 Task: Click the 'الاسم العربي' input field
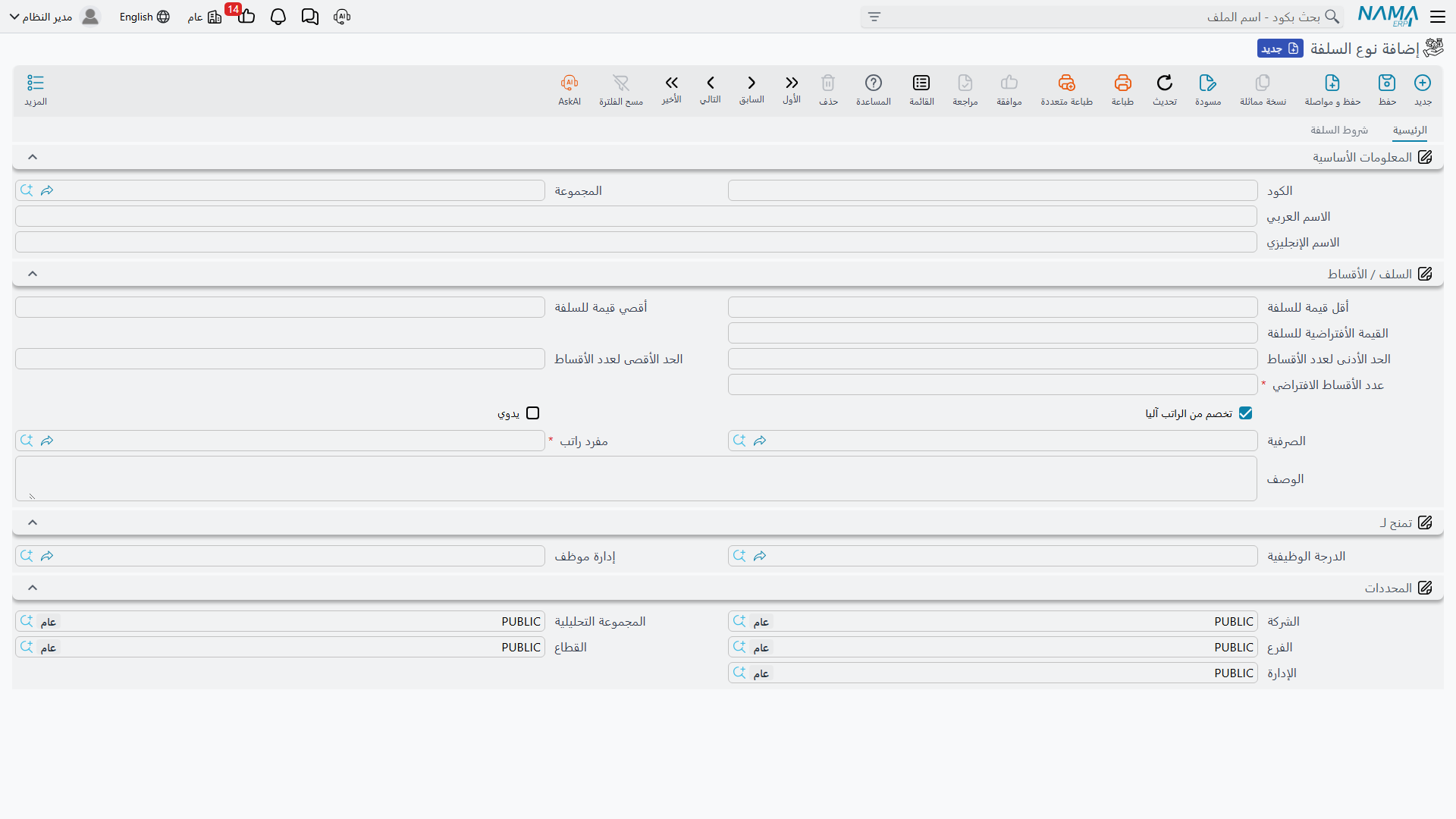pos(636,216)
